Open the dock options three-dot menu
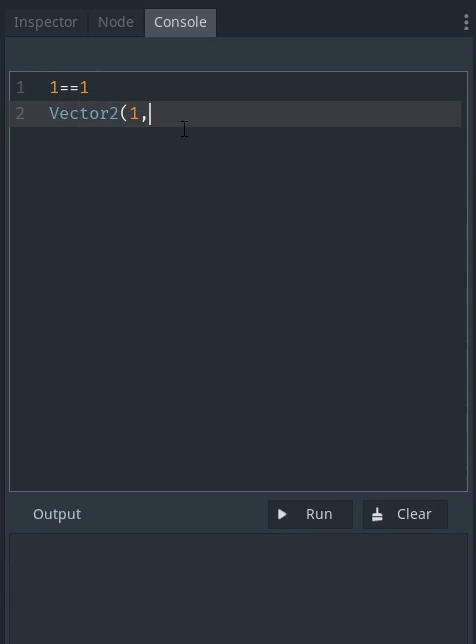The image size is (476, 644). 466,22
